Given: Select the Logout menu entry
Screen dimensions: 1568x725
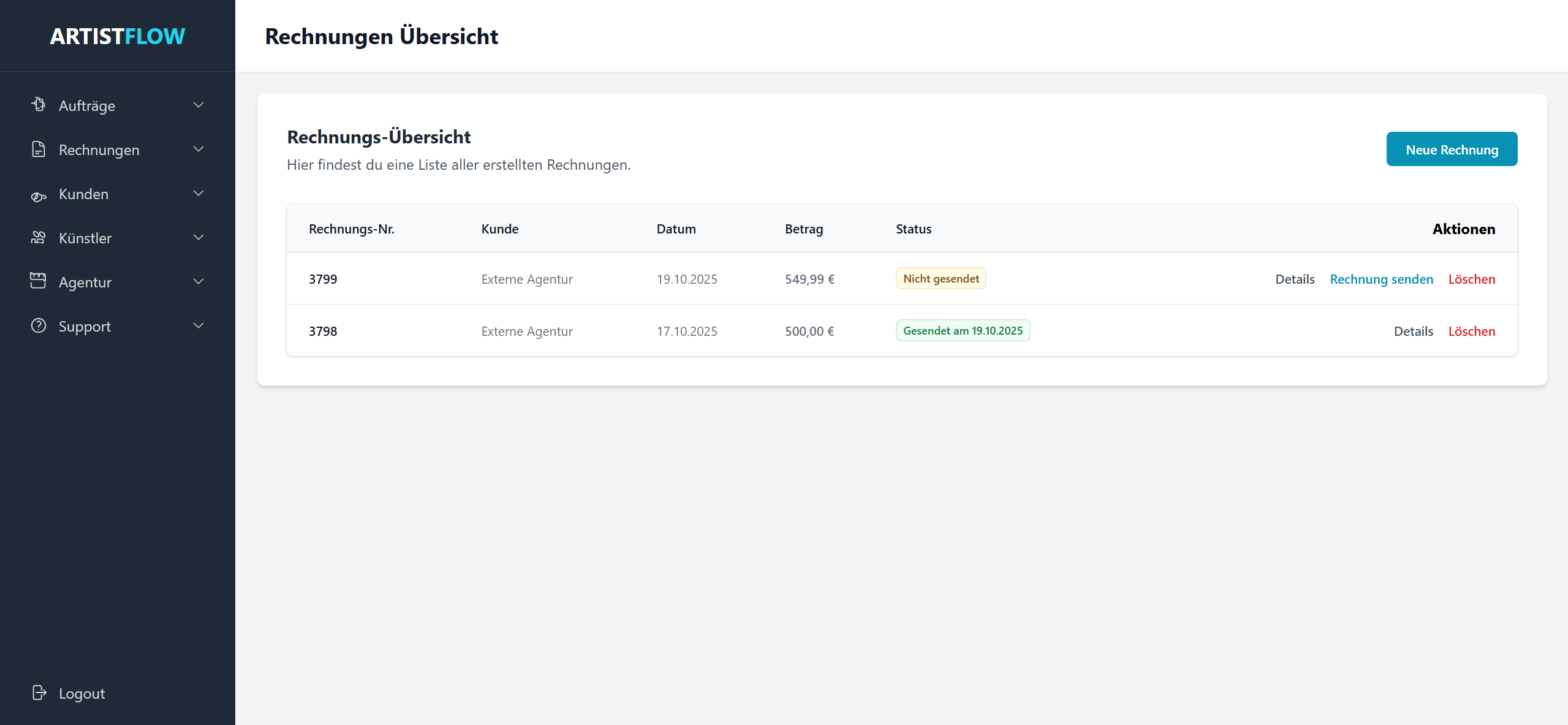Looking at the screenshot, I should [81, 693].
